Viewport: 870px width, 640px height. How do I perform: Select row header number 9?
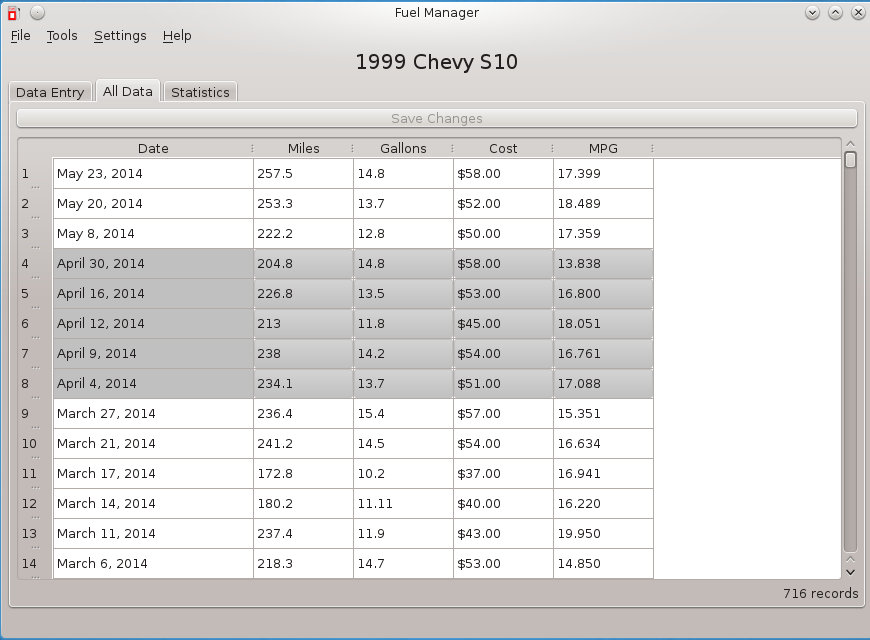[36, 414]
